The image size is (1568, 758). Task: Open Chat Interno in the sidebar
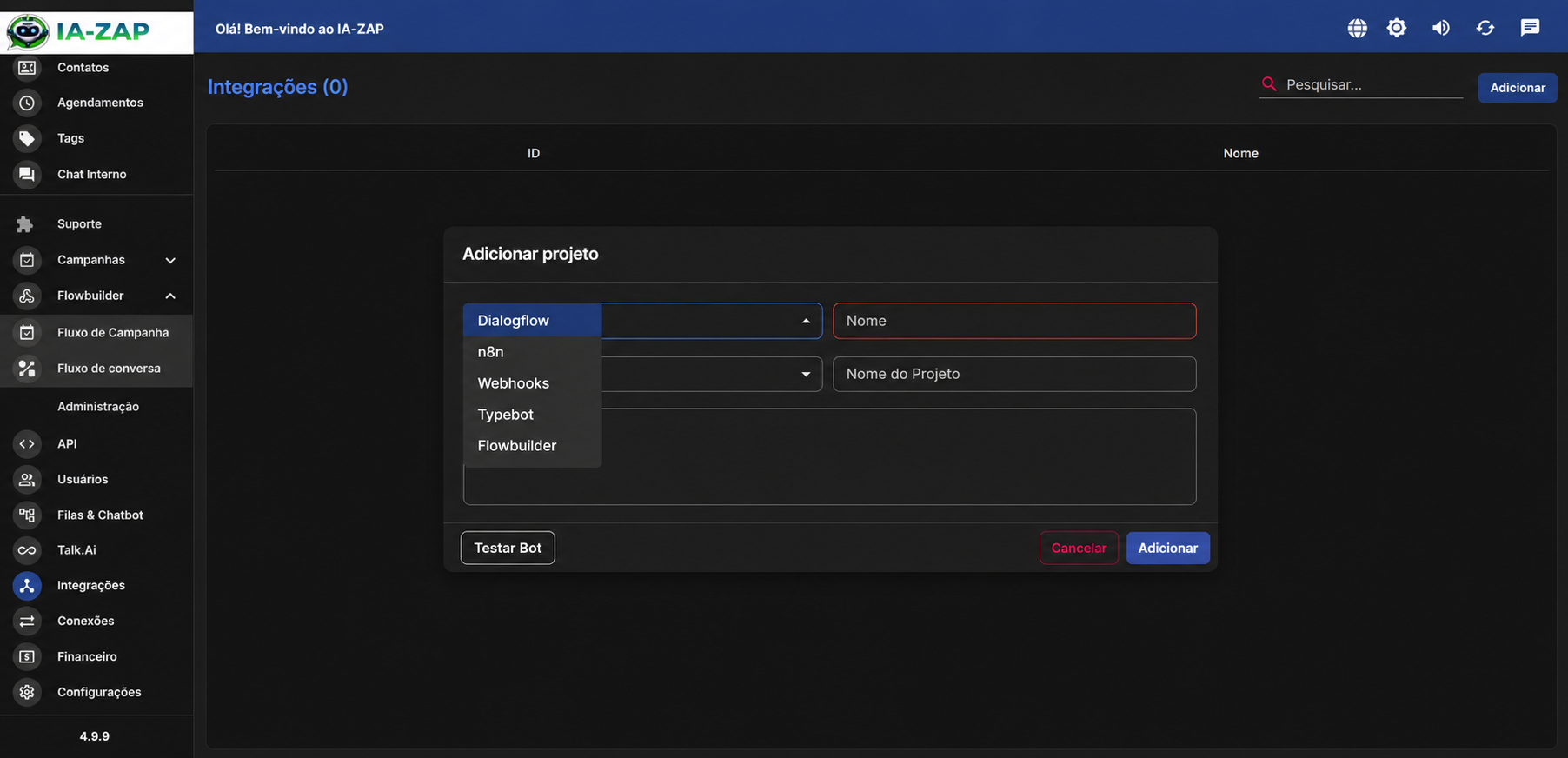click(92, 174)
